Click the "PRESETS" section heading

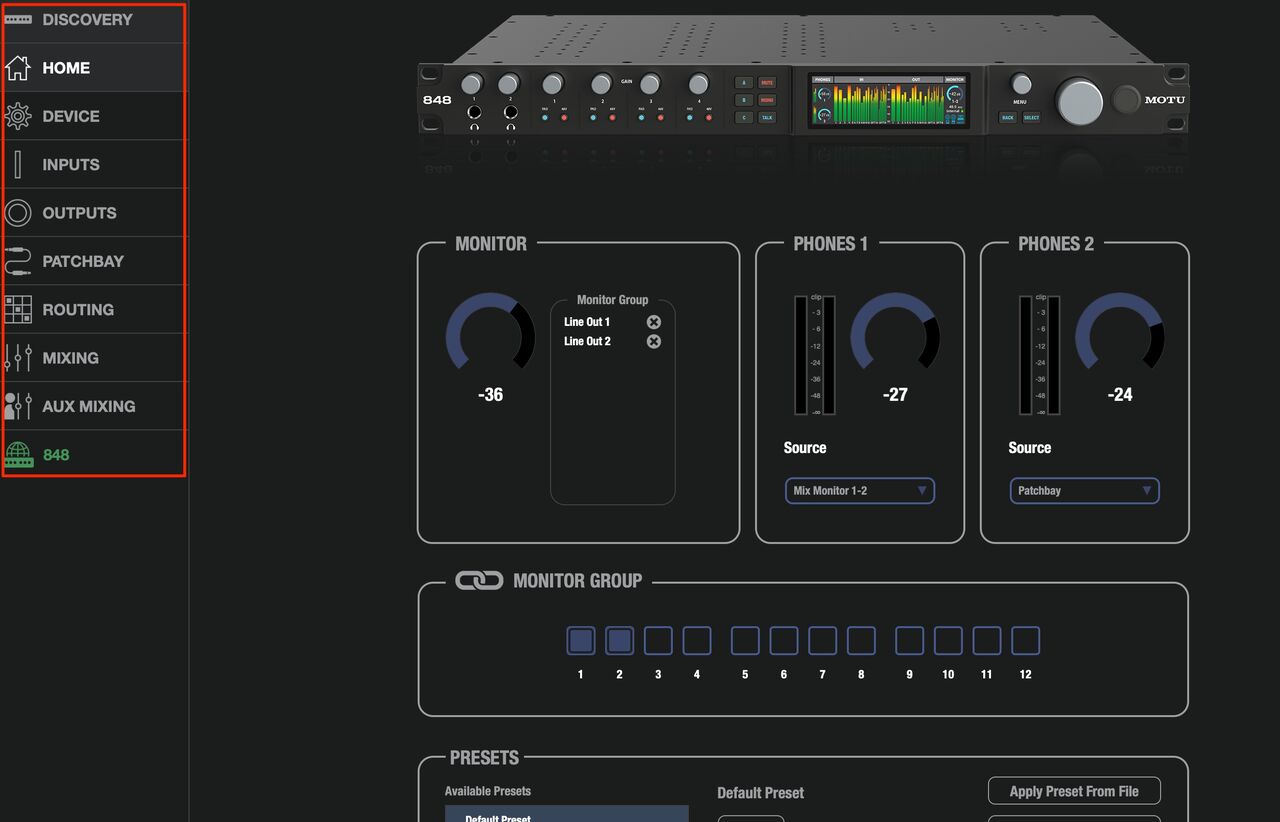(484, 758)
